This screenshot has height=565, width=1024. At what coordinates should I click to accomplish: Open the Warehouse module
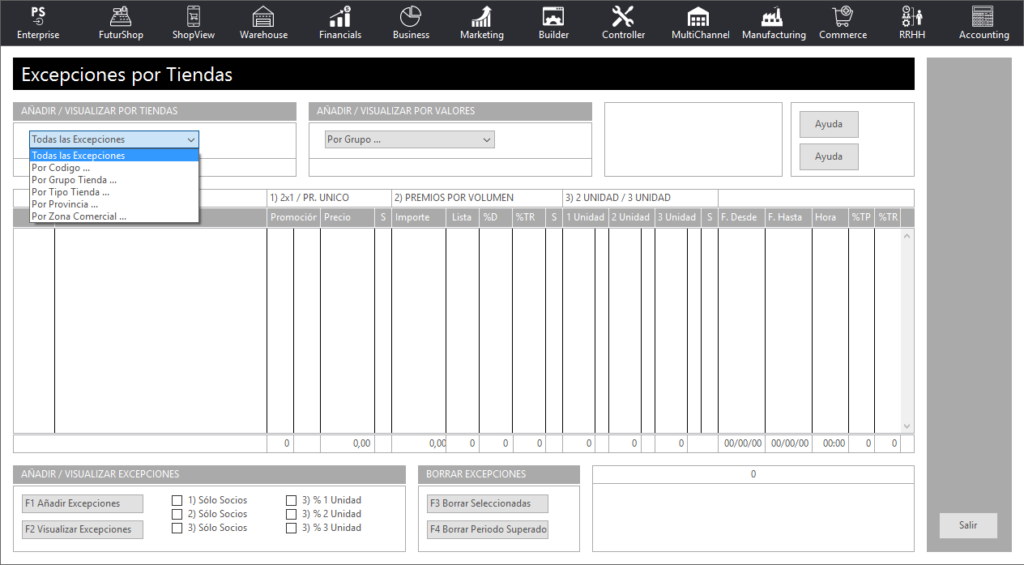[263, 24]
